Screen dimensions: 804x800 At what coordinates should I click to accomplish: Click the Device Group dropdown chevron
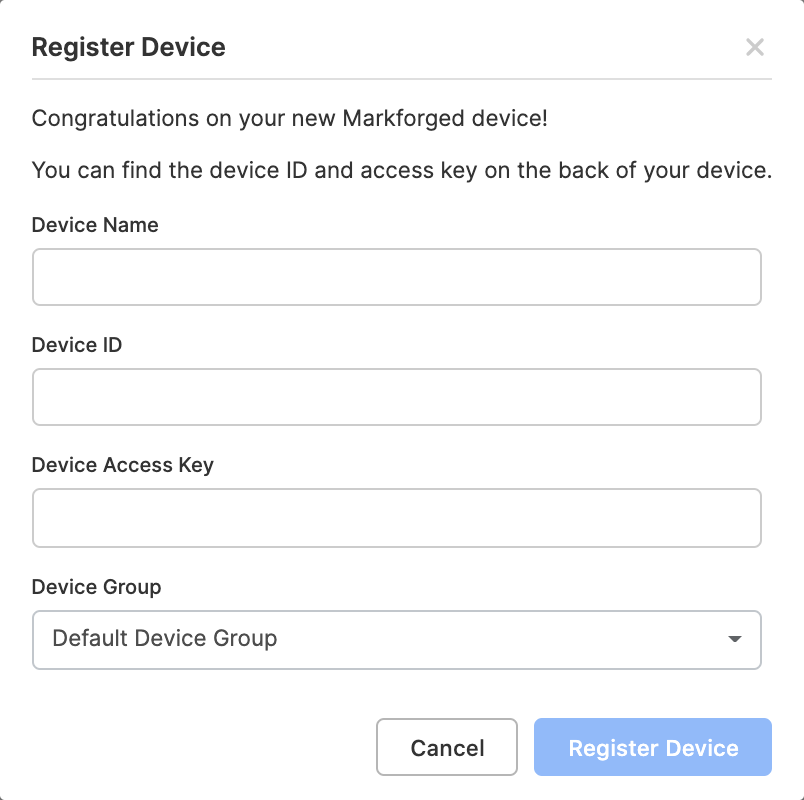734,640
